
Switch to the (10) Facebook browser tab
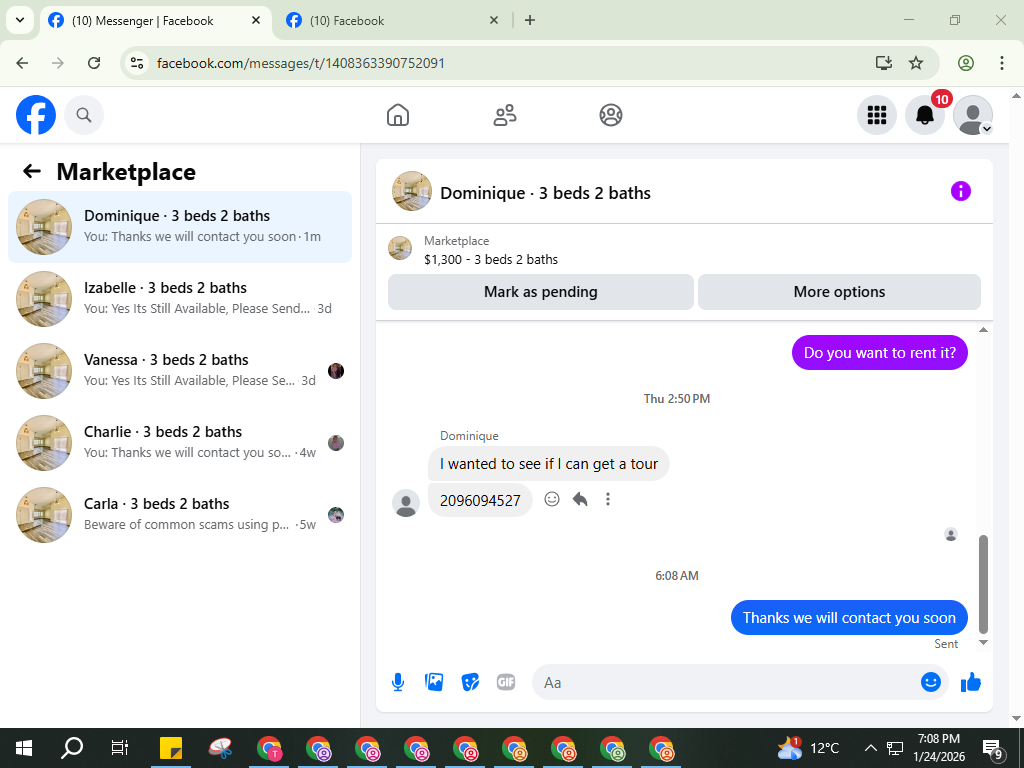click(x=392, y=21)
